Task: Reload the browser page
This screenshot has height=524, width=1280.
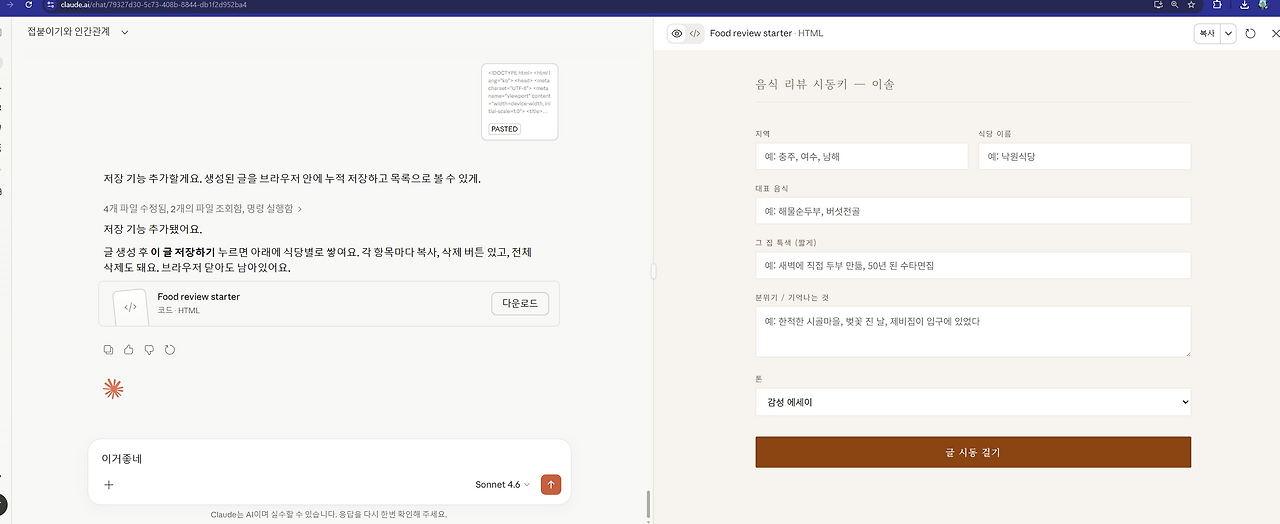Action: [x=28, y=5]
